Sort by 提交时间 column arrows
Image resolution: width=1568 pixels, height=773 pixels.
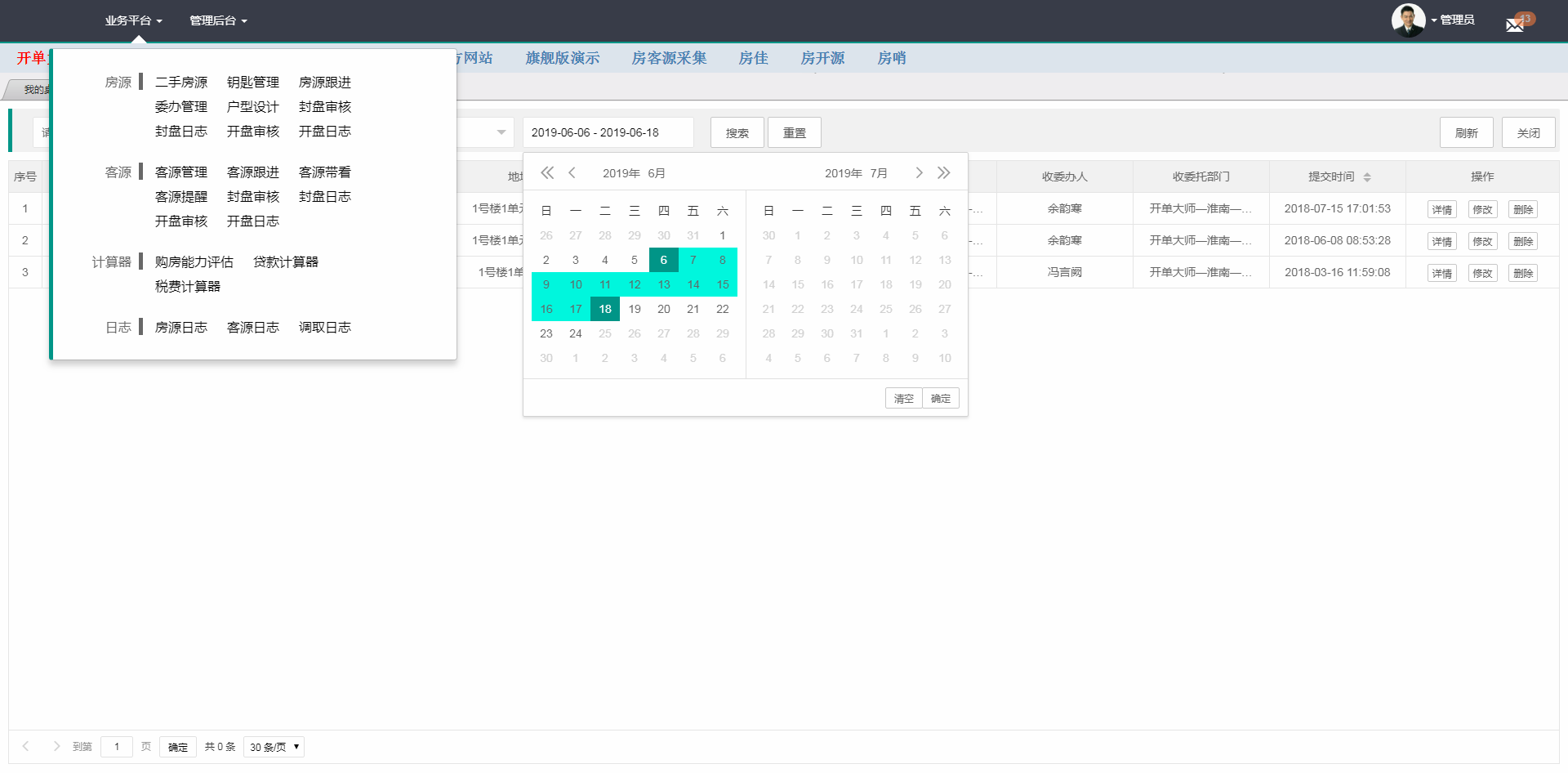point(1367,177)
